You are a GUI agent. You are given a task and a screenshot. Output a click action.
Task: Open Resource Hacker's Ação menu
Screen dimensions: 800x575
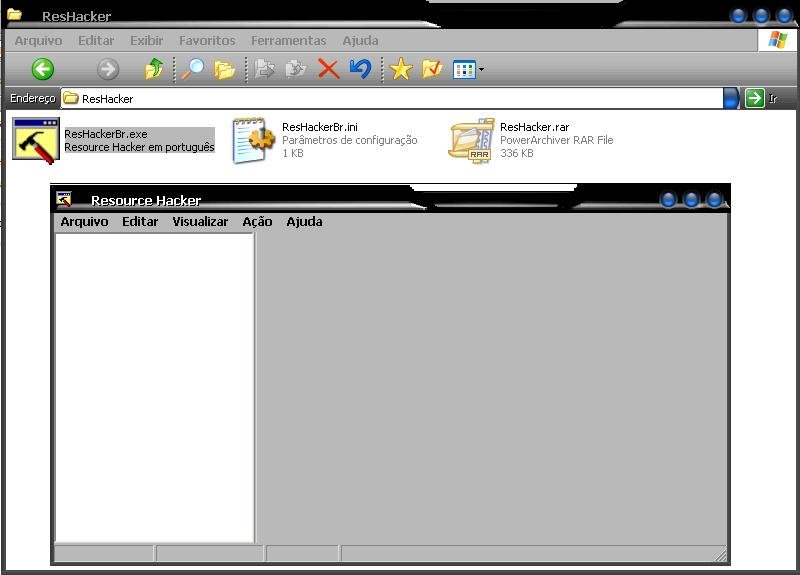coord(257,222)
